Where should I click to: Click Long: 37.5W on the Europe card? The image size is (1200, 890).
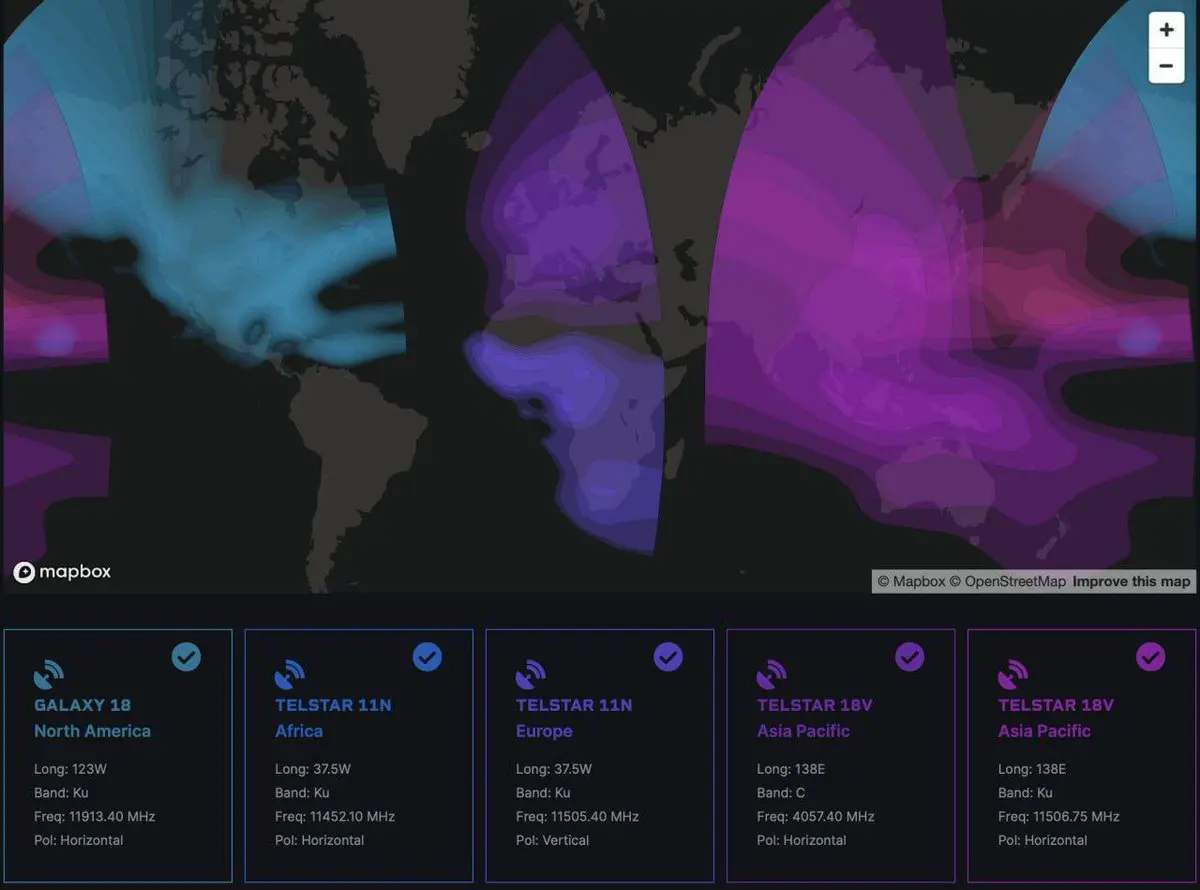click(554, 769)
